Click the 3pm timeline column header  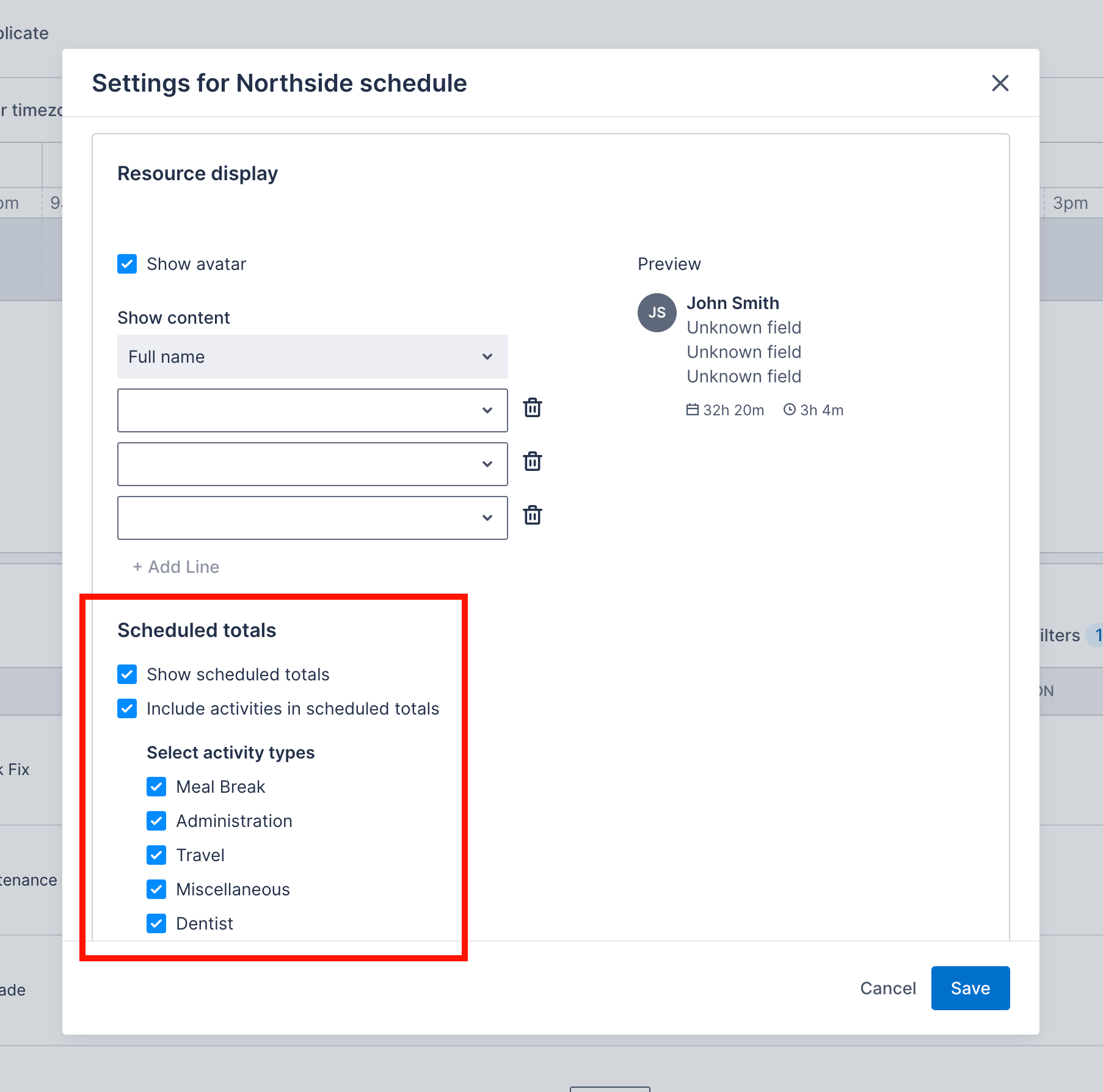(1071, 203)
